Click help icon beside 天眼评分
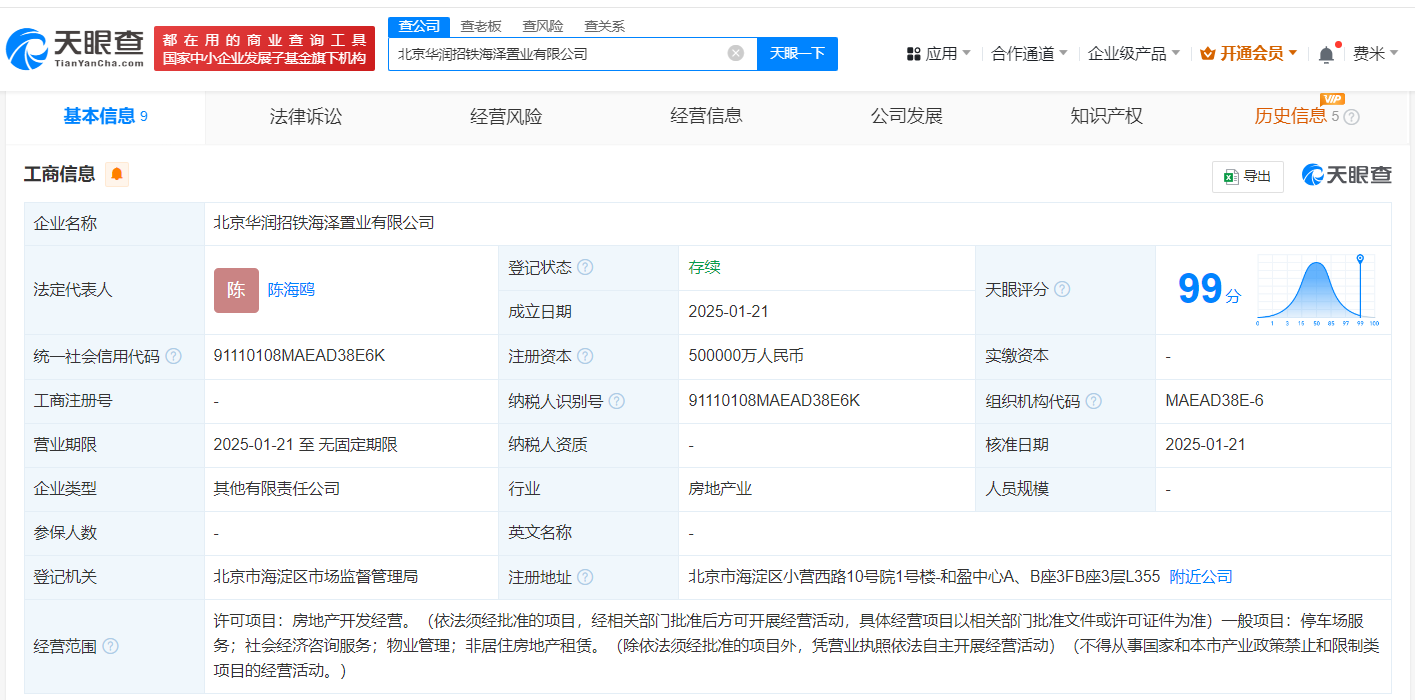1415x700 pixels. (x=1062, y=290)
